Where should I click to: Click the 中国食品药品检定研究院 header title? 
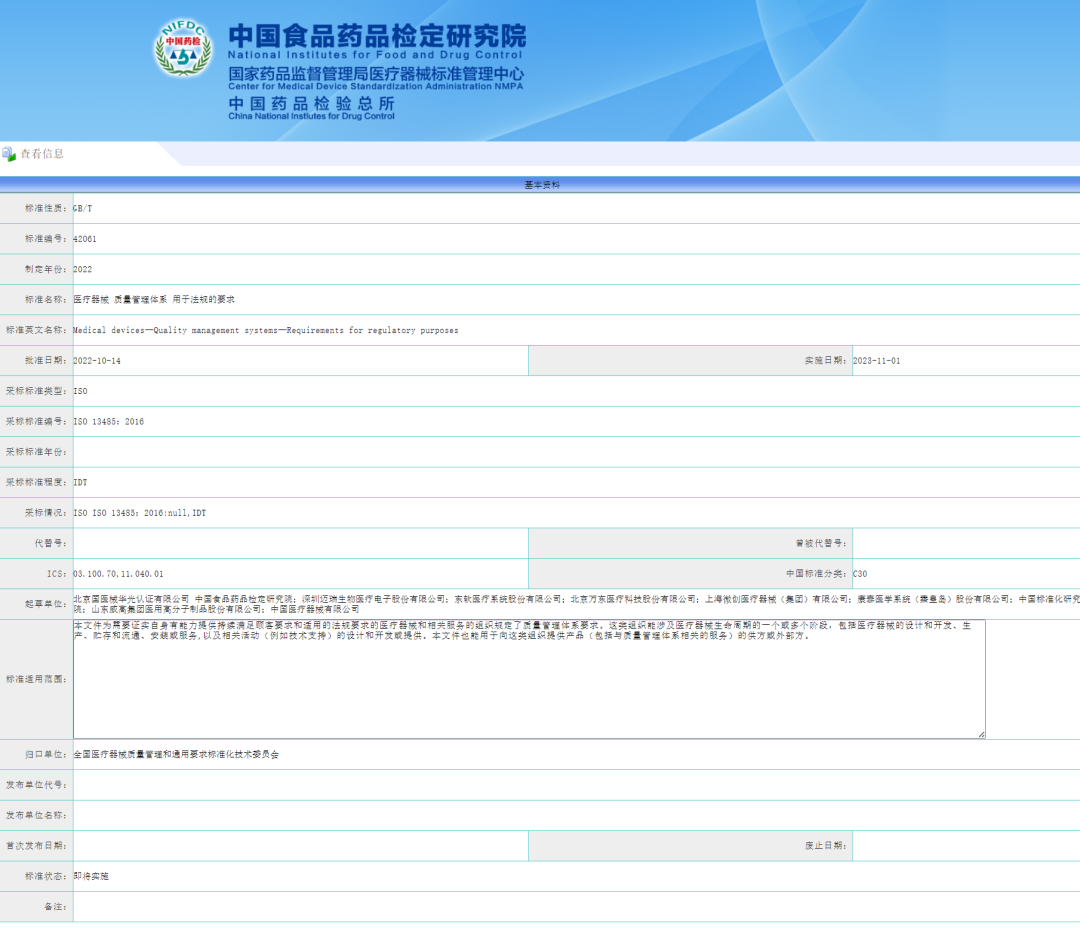click(x=376, y=37)
